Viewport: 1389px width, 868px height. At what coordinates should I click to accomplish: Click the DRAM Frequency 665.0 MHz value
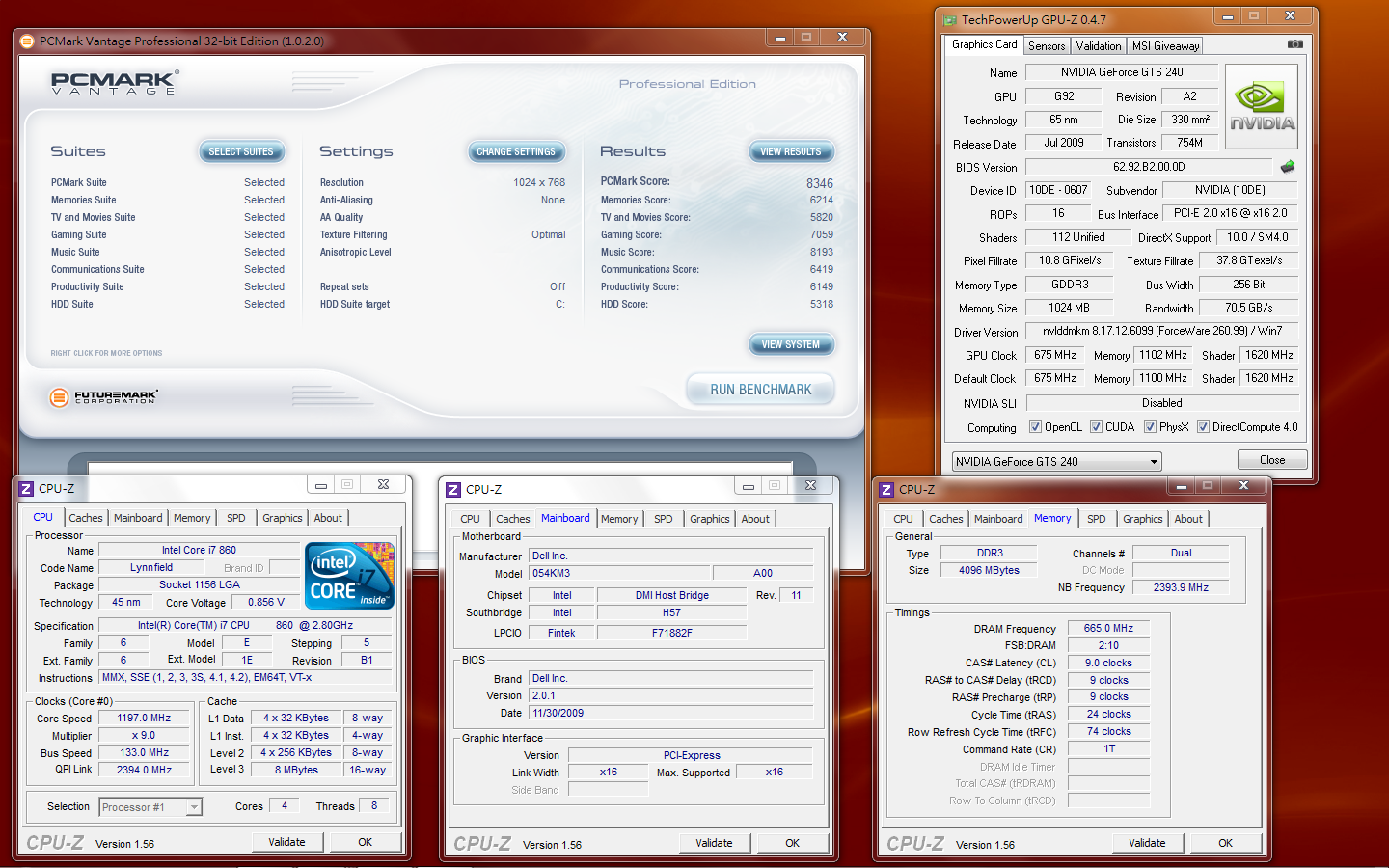tap(1108, 628)
